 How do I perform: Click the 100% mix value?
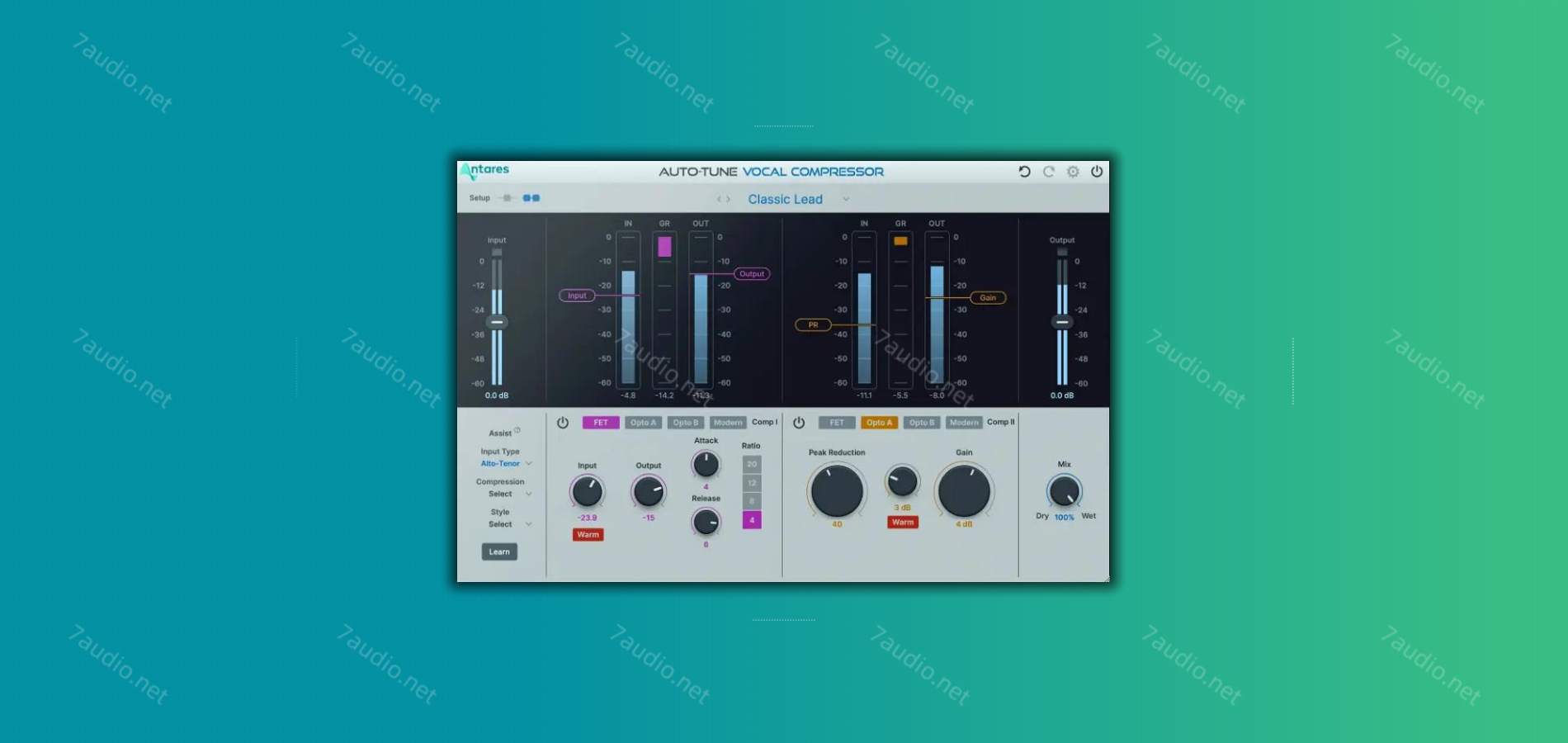pos(1065,518)
